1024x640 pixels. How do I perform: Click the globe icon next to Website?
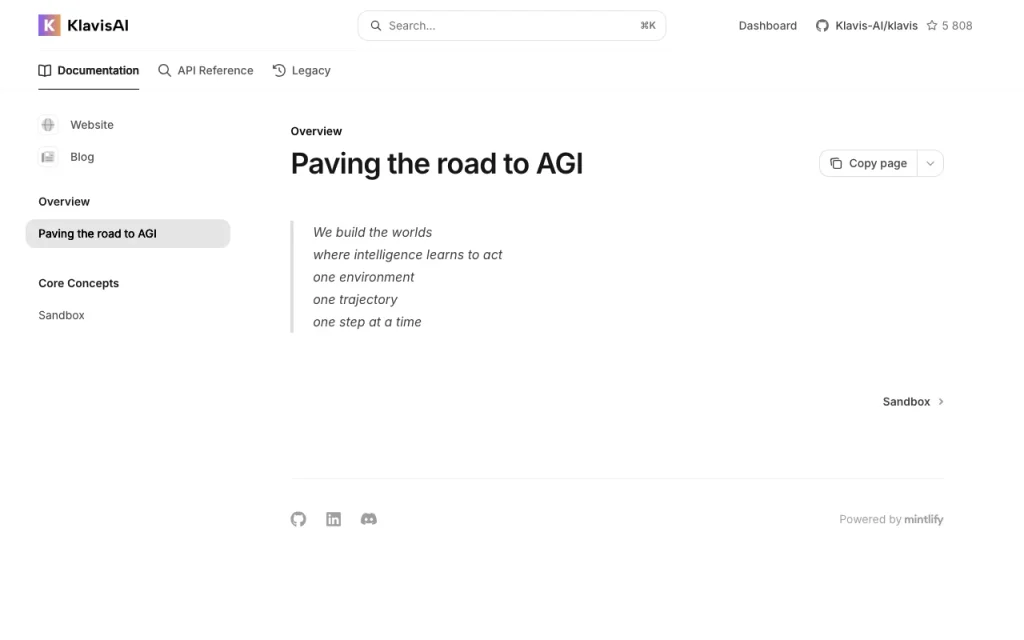(48, 125)
